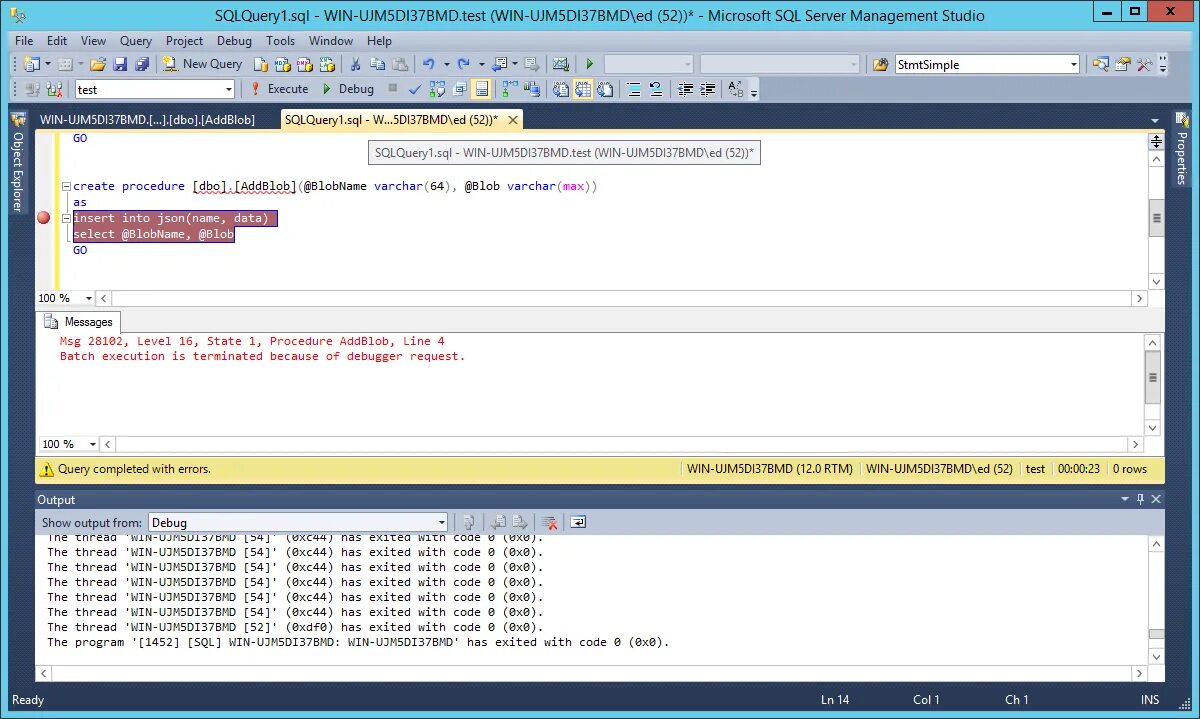Click the Execute button
1200x719 pixels.
(279, 89)
